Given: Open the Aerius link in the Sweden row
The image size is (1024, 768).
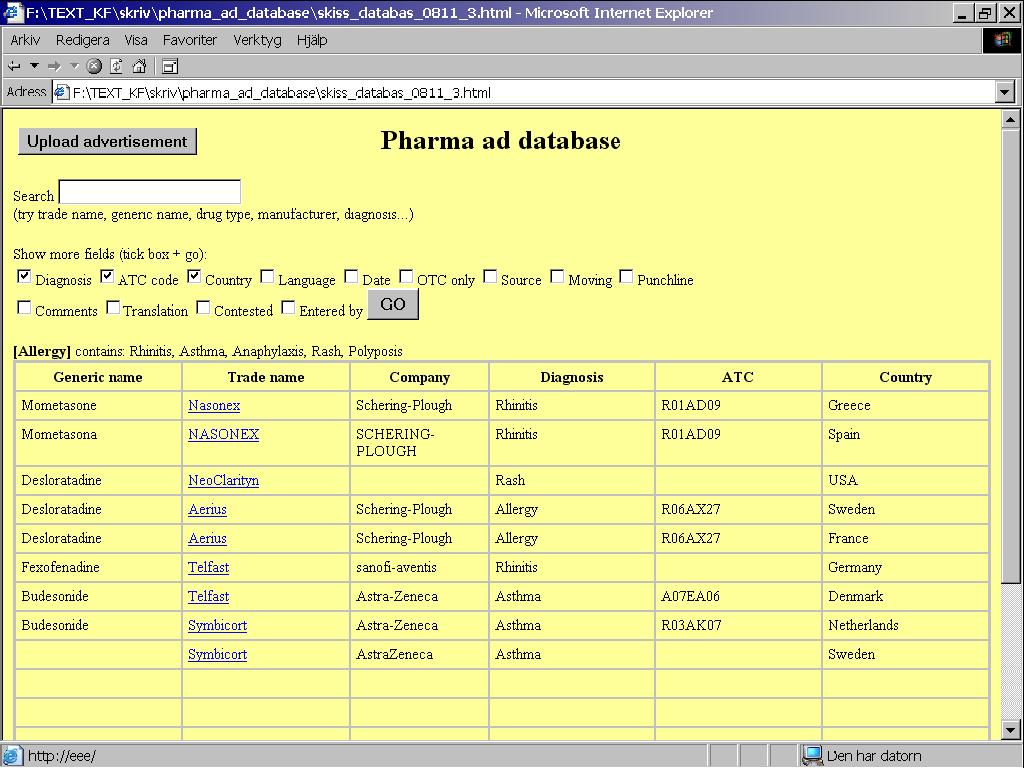Looking at the screenshot, I should point(207,509).
